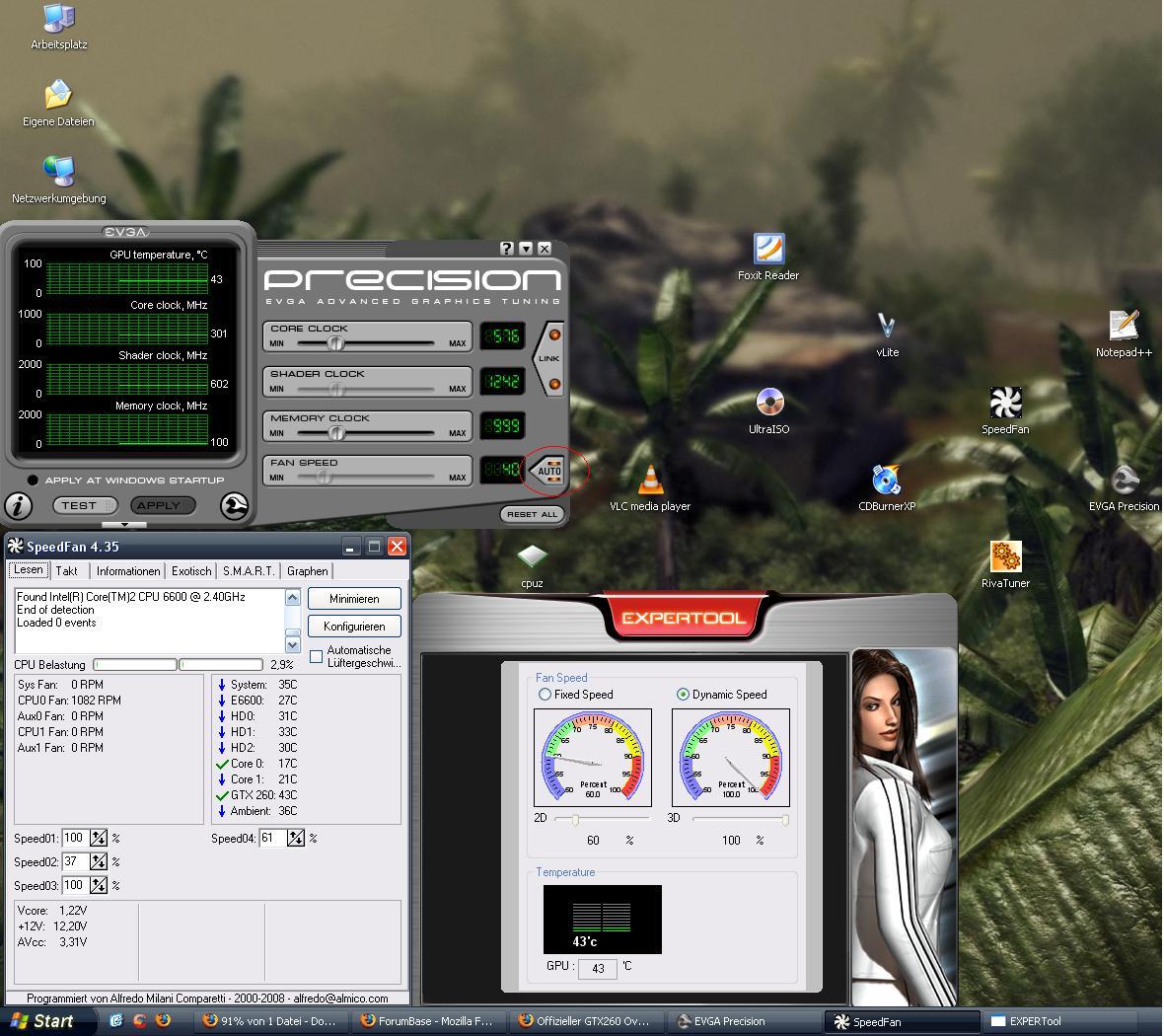Click the EVGA logo atop the monitor panel
The width and height of the screenshot is (1164, 1036).
click(x=125, y=232)
